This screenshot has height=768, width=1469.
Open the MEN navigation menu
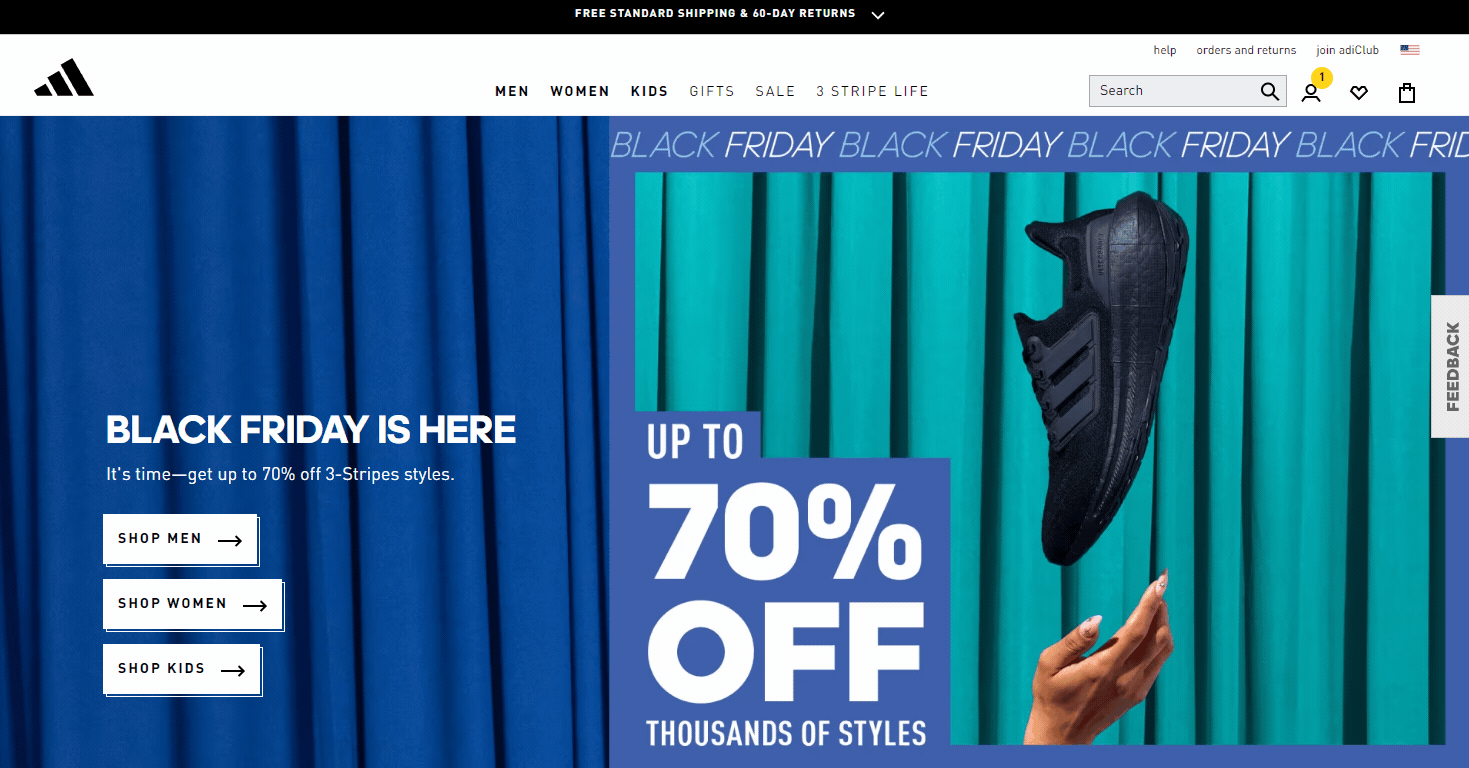(512, 91)
